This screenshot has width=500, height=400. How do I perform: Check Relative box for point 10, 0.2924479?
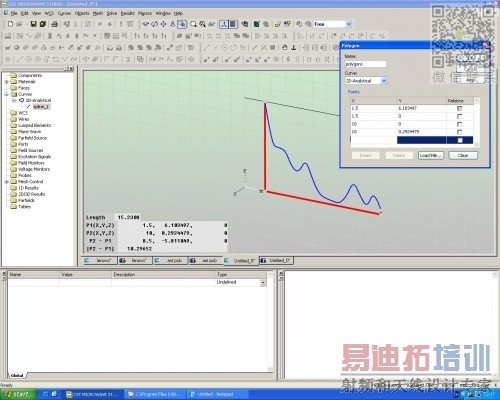[460, 132]
